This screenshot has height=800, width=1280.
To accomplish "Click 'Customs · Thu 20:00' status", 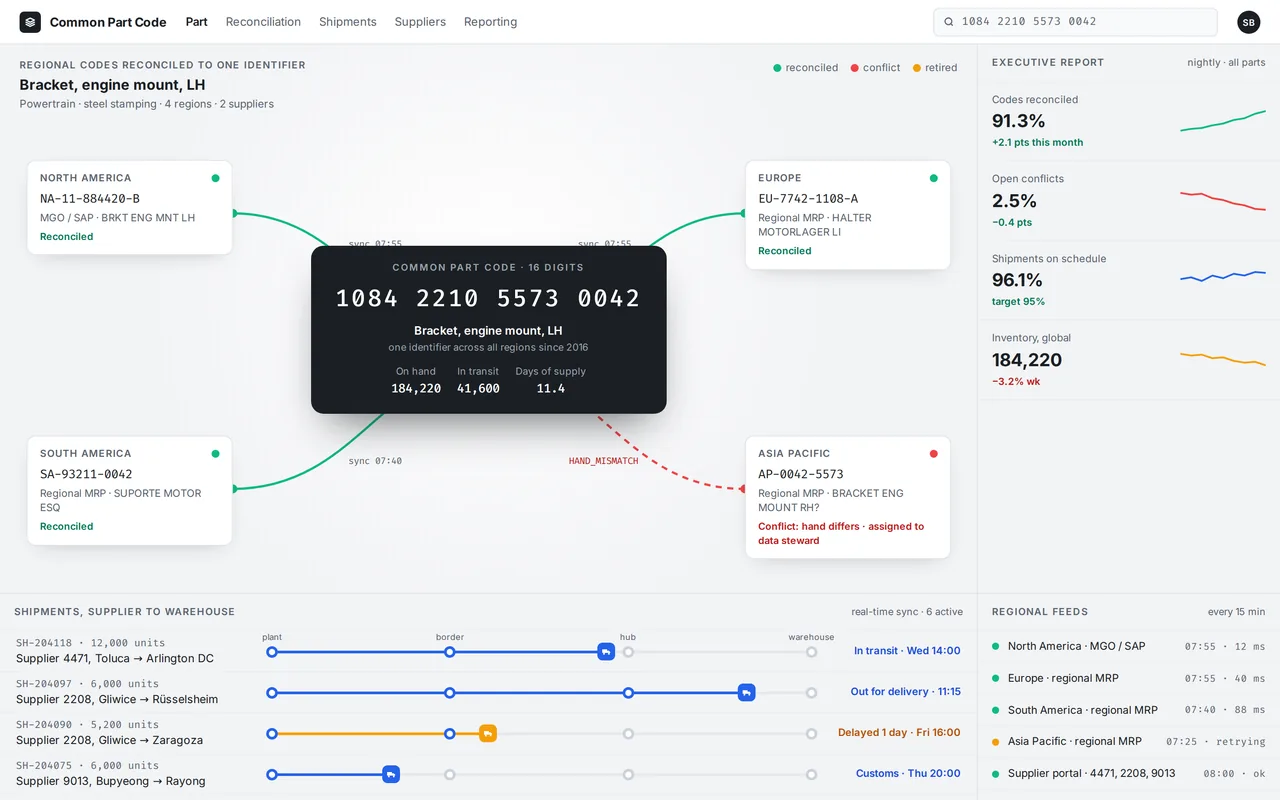I will click(908, 774).
